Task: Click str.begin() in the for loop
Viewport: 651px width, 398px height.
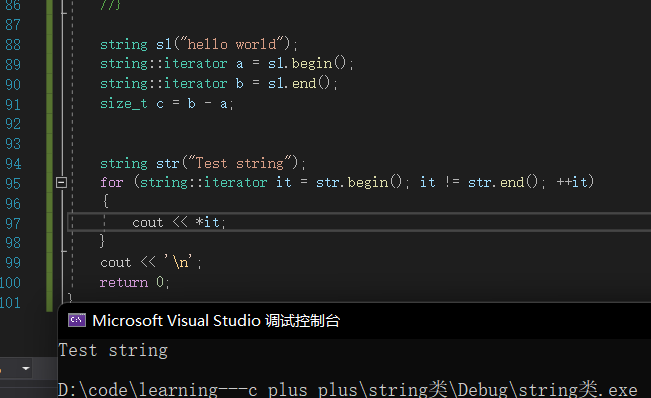Action: click(x=359, y=182)
